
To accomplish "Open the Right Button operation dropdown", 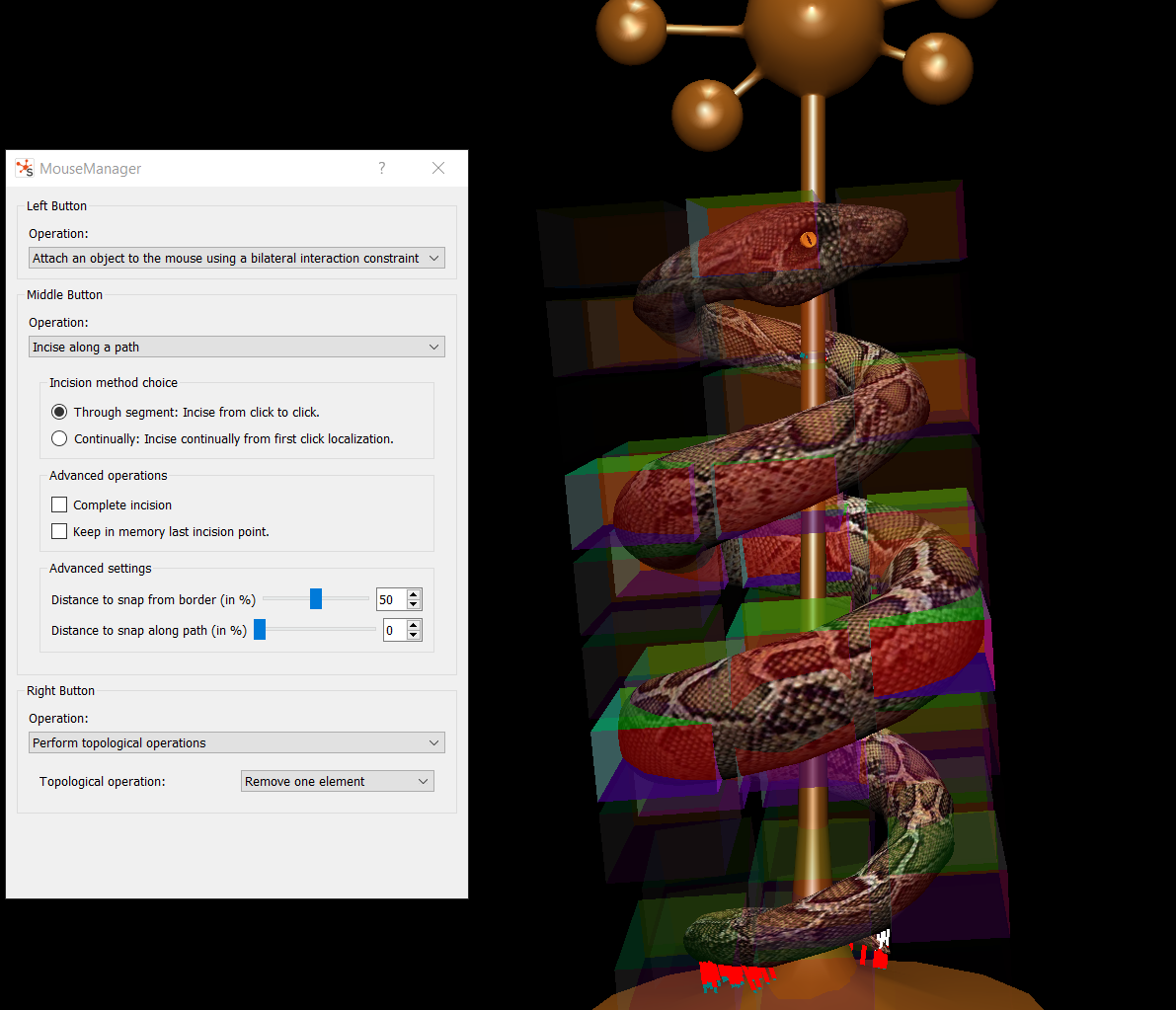I will tap(237, 743).
